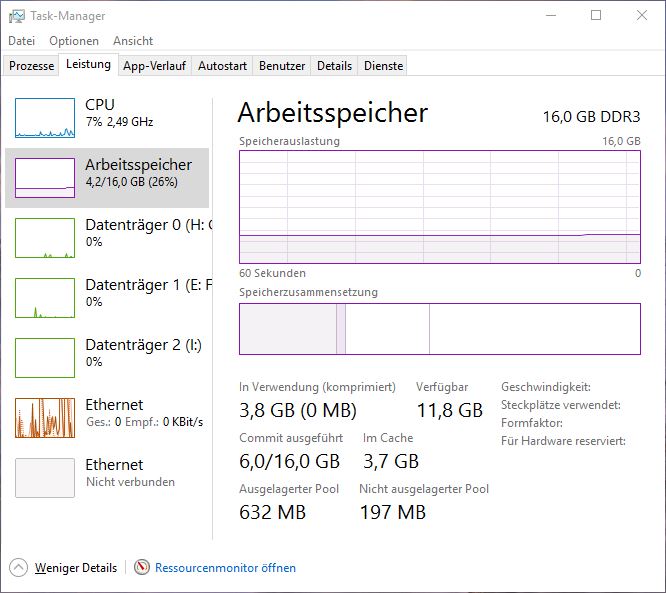Switch to the Prozesse tab
666x593 pixels.
click(x=31, y=66)
